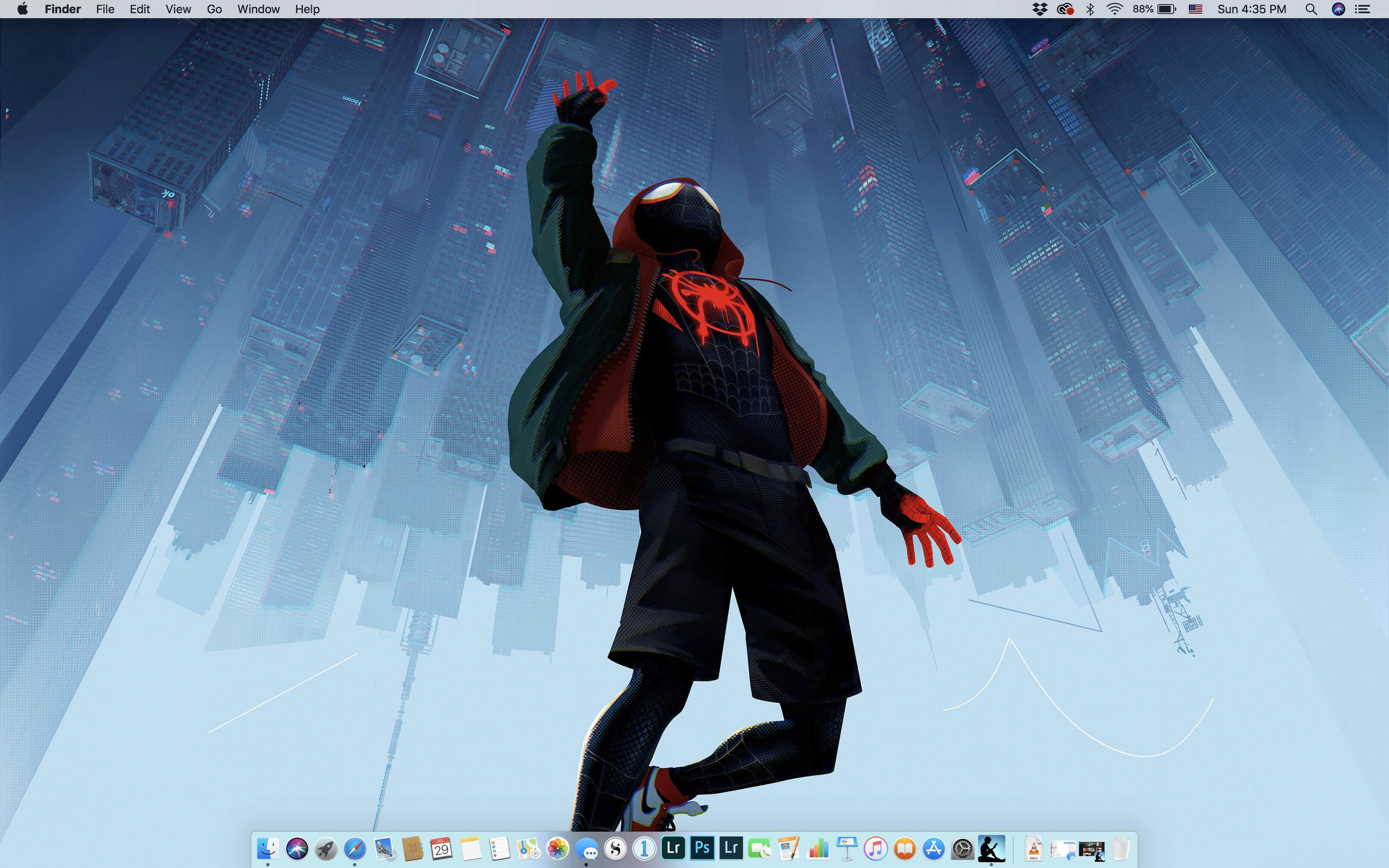Open iTunes from the Dock

click(875, 849)
